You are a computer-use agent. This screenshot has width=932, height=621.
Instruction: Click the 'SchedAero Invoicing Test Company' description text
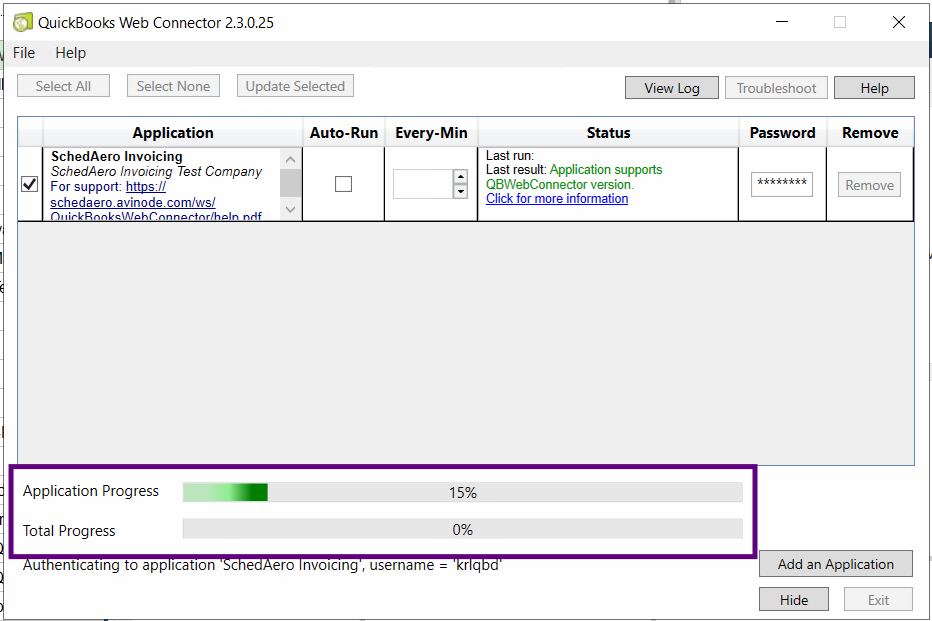click(x=156, y=172)
